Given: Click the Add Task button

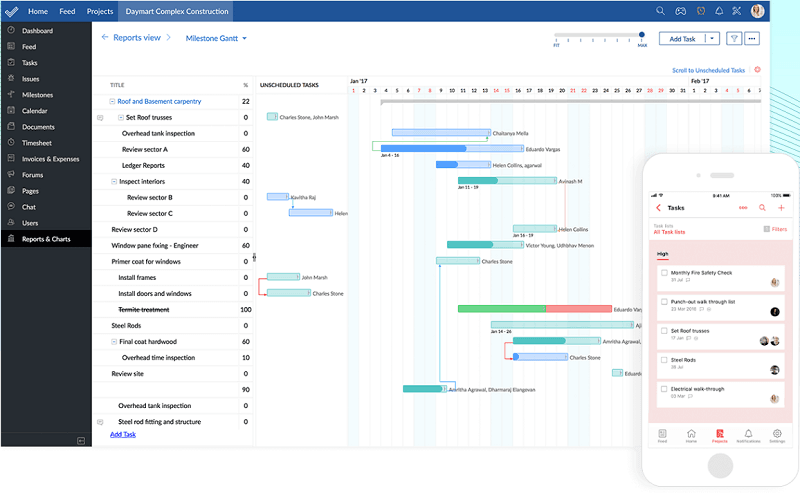Looking at the screenshot, I should (682, 39).
